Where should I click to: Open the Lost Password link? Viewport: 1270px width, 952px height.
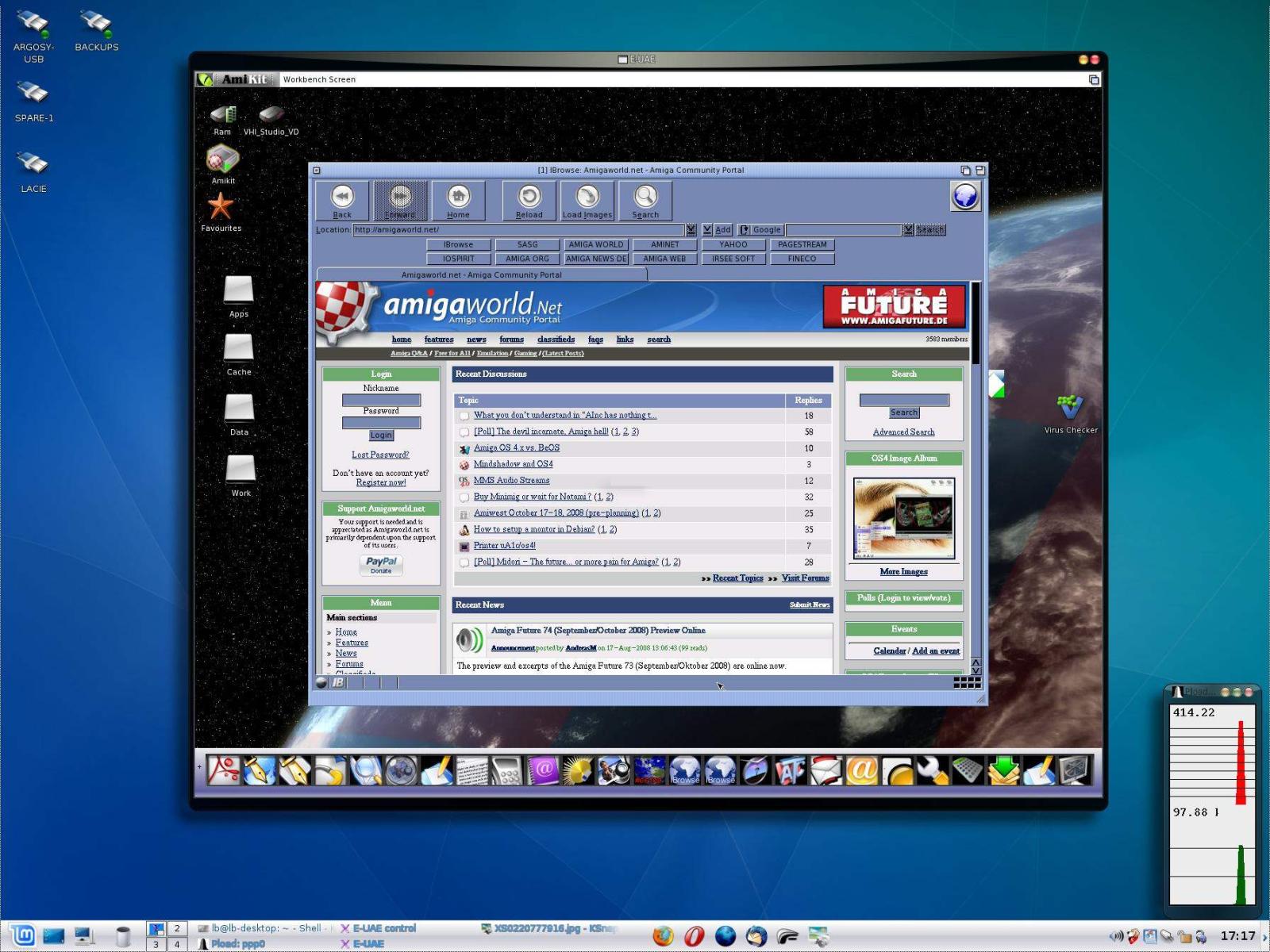pos(380,455)
